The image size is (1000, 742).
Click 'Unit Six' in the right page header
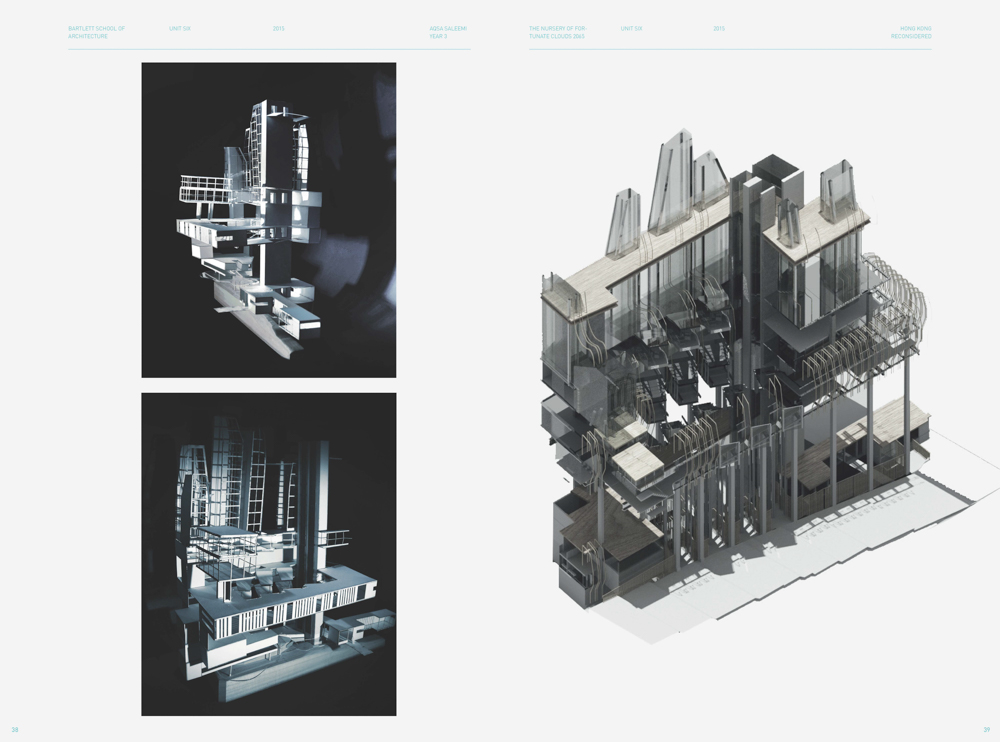click(631, 29)
